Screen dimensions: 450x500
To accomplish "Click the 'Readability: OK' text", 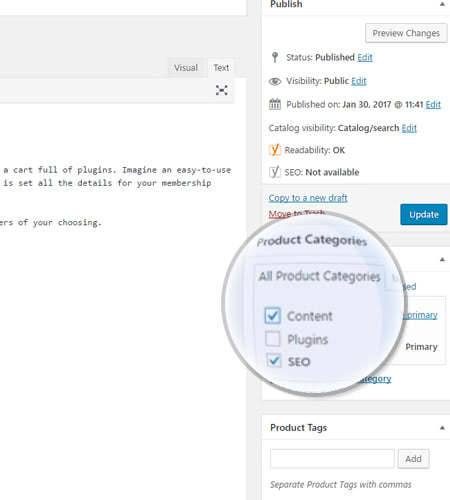I will (315, 150).
